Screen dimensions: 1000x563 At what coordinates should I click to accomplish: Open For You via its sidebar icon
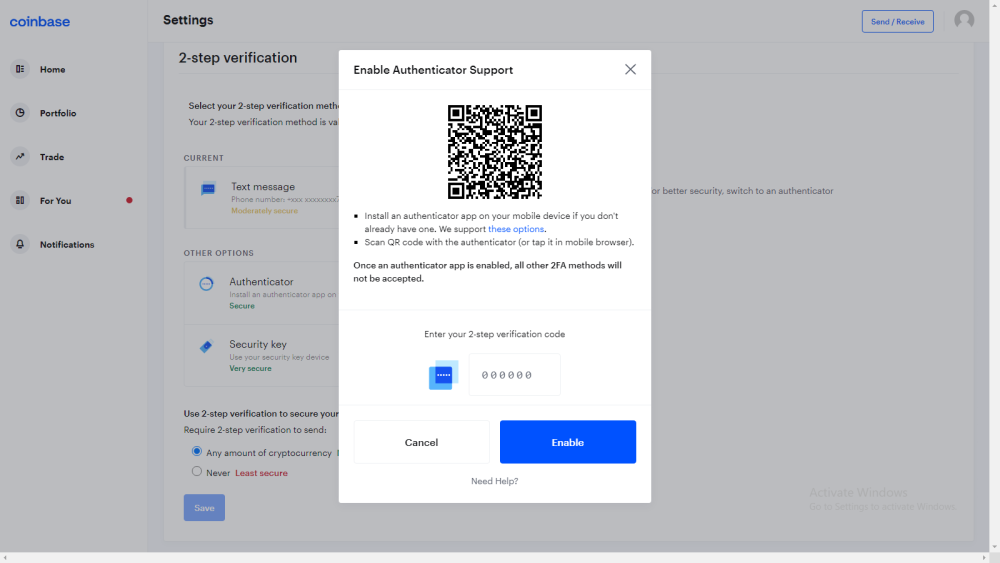tap(20, 200)
